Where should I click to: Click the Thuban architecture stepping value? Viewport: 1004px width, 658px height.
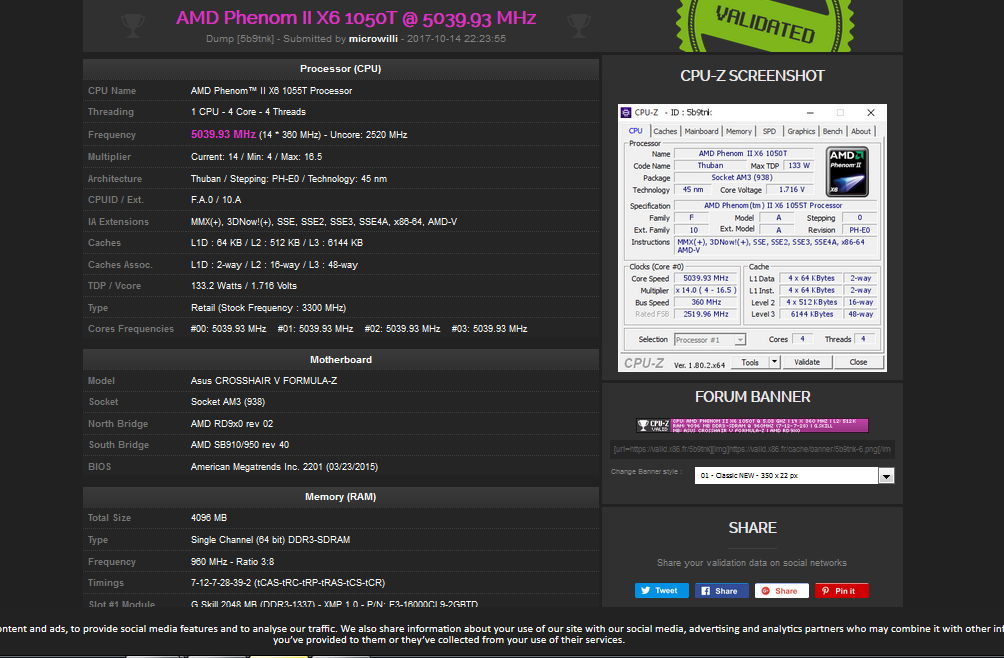pyautogui.click(x=289, y=179)
